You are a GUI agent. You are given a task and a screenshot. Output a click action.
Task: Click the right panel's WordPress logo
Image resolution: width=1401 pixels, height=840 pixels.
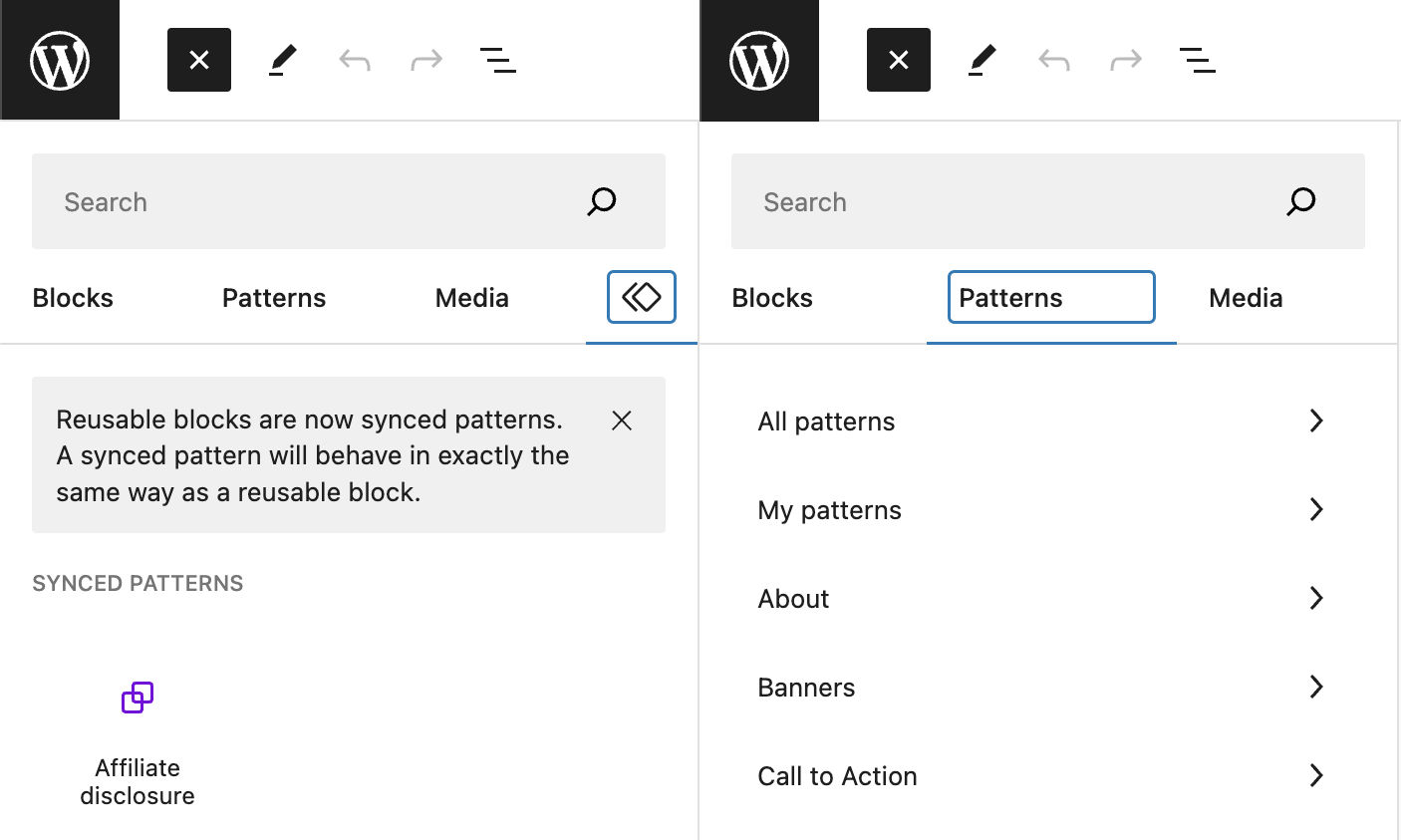[x=759, y=60]
